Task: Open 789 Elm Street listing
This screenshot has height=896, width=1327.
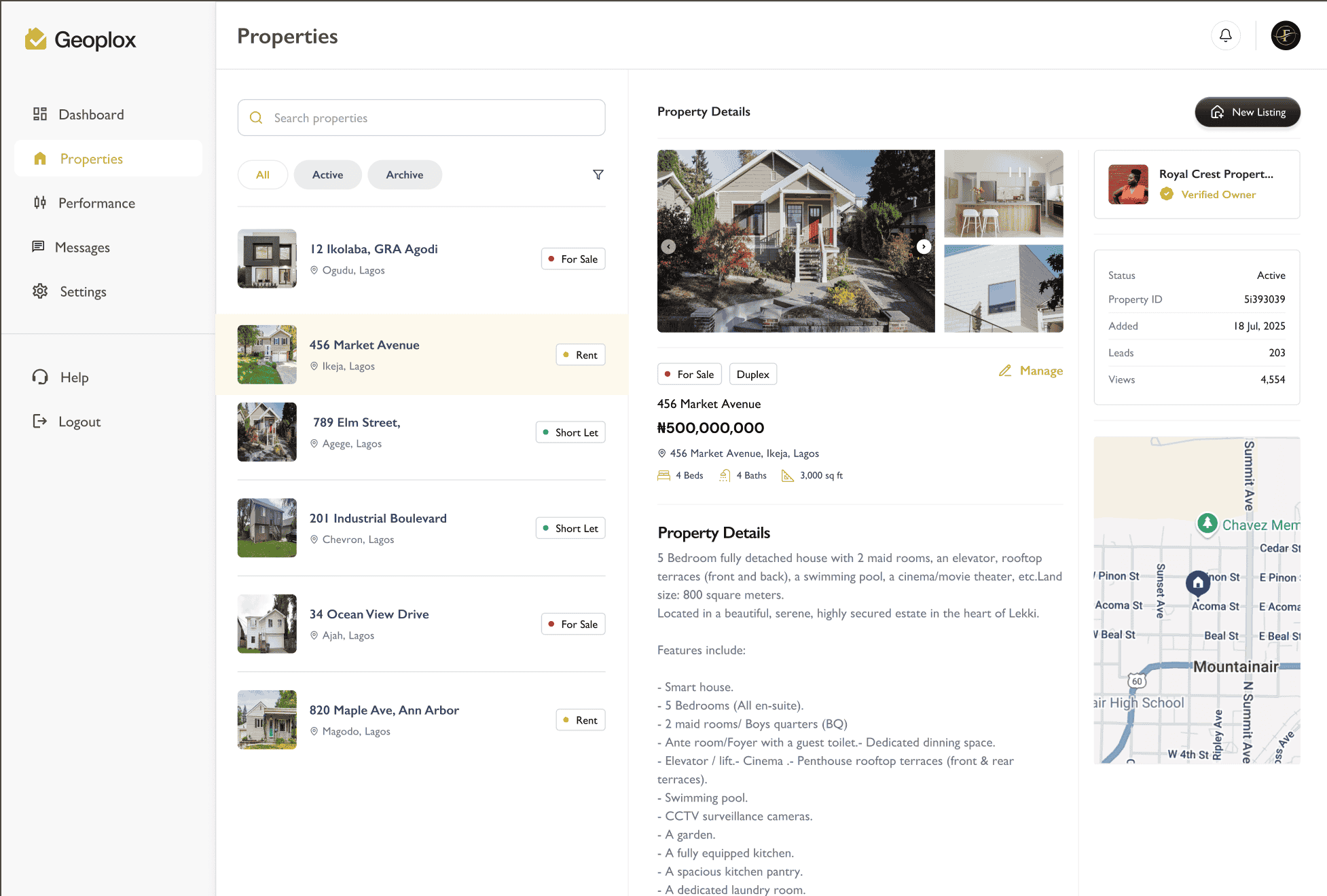Action: click(x=421, y=432)
